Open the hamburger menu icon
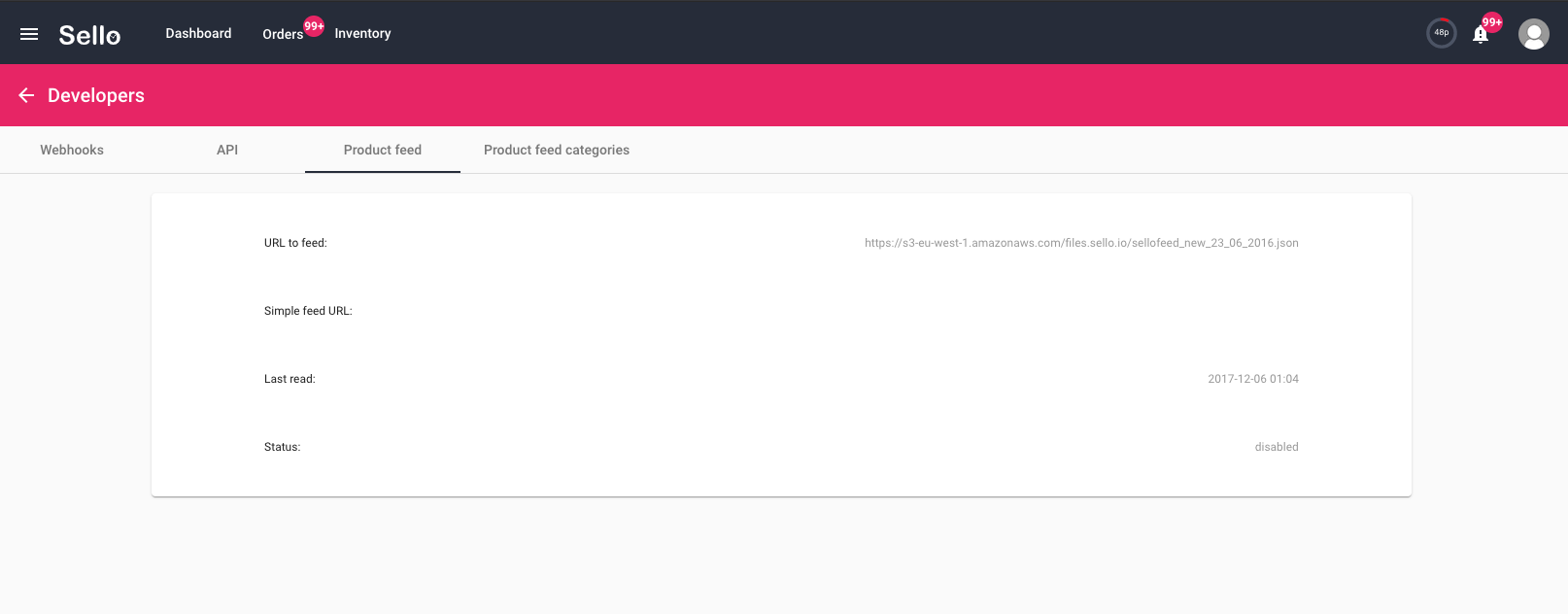 coord(29,34)
